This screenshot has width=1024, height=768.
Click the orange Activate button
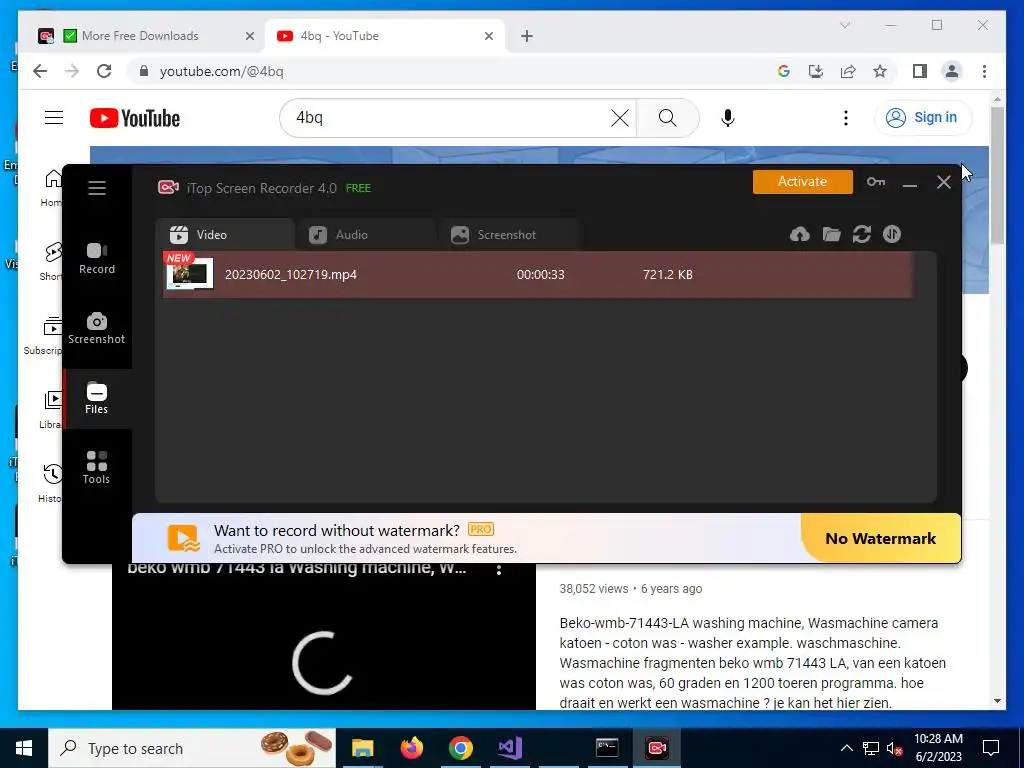[x=803, y=182]
